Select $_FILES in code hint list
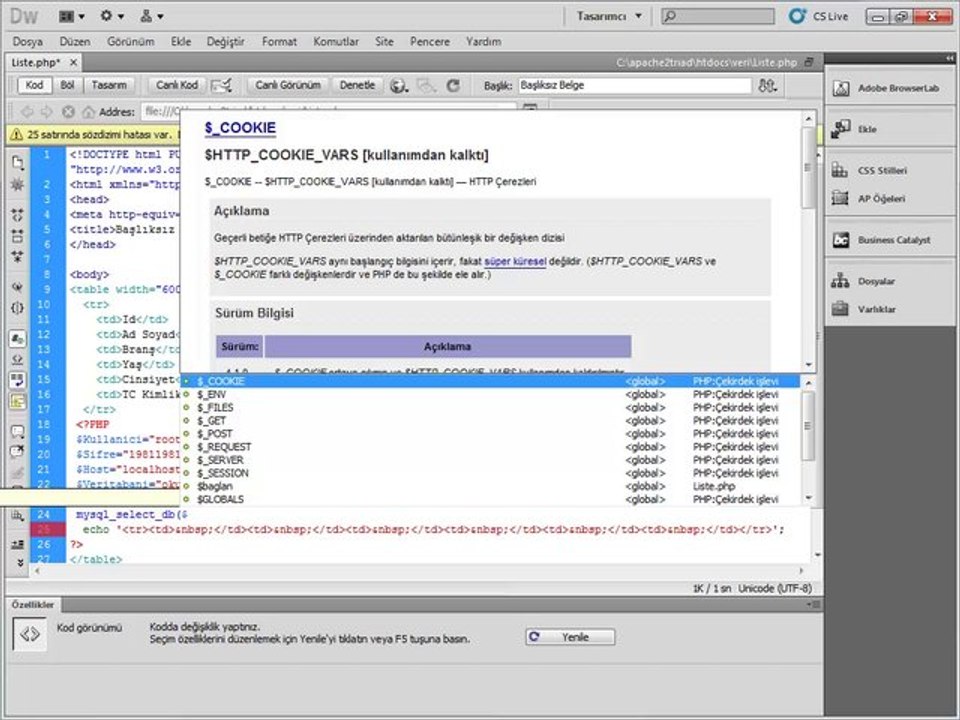 click(490, 407)
